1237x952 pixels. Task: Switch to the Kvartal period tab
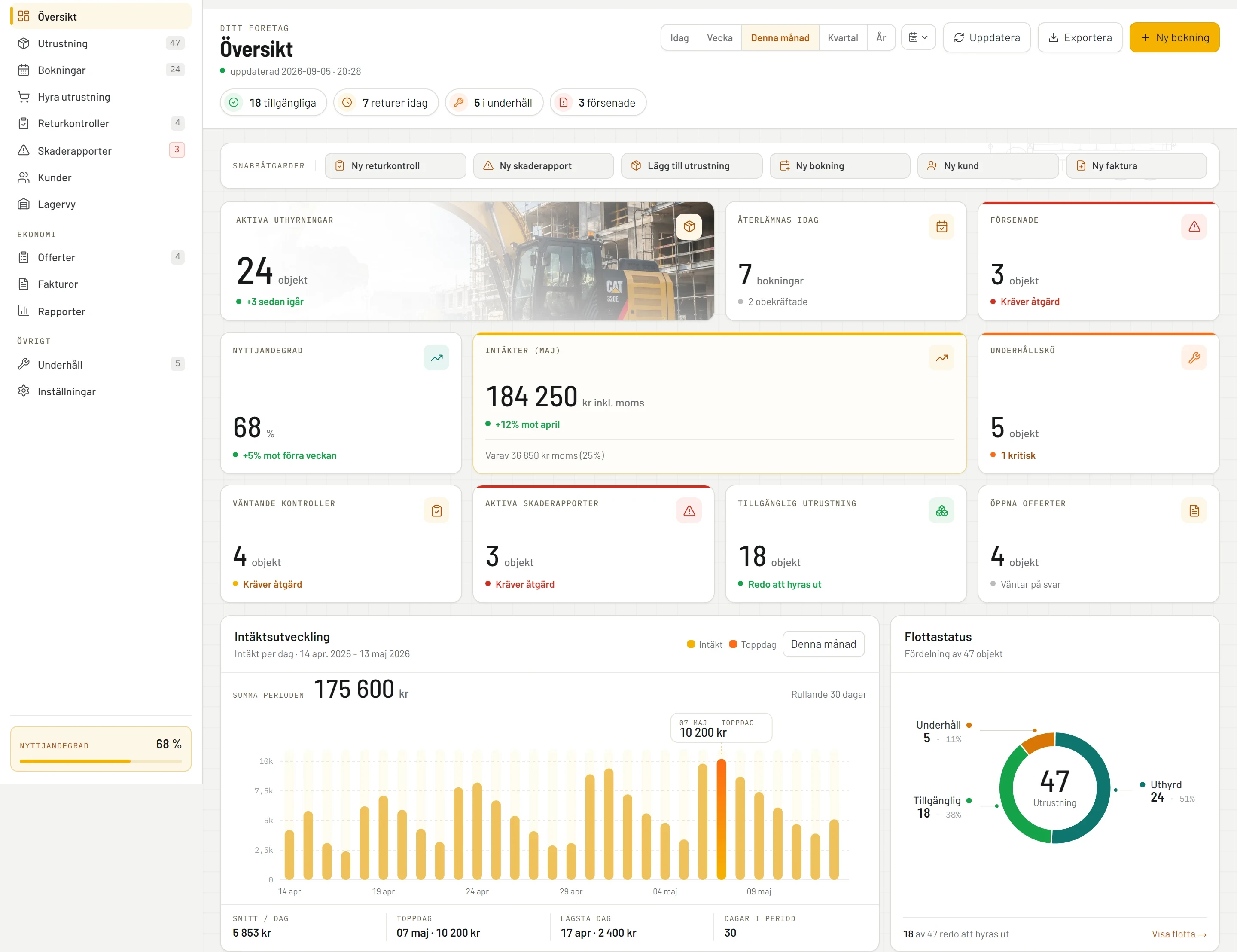(x=842, y=37)
